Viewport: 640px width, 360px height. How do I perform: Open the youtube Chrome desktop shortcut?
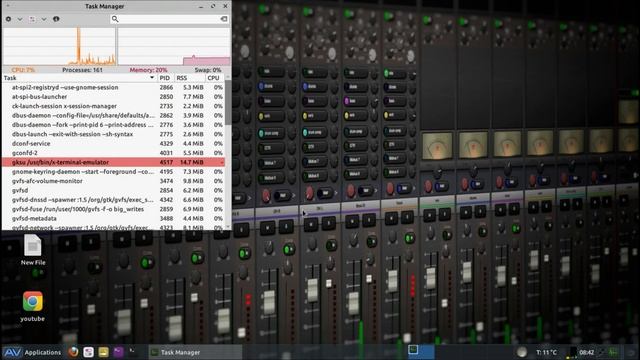(x=33, y=306)
